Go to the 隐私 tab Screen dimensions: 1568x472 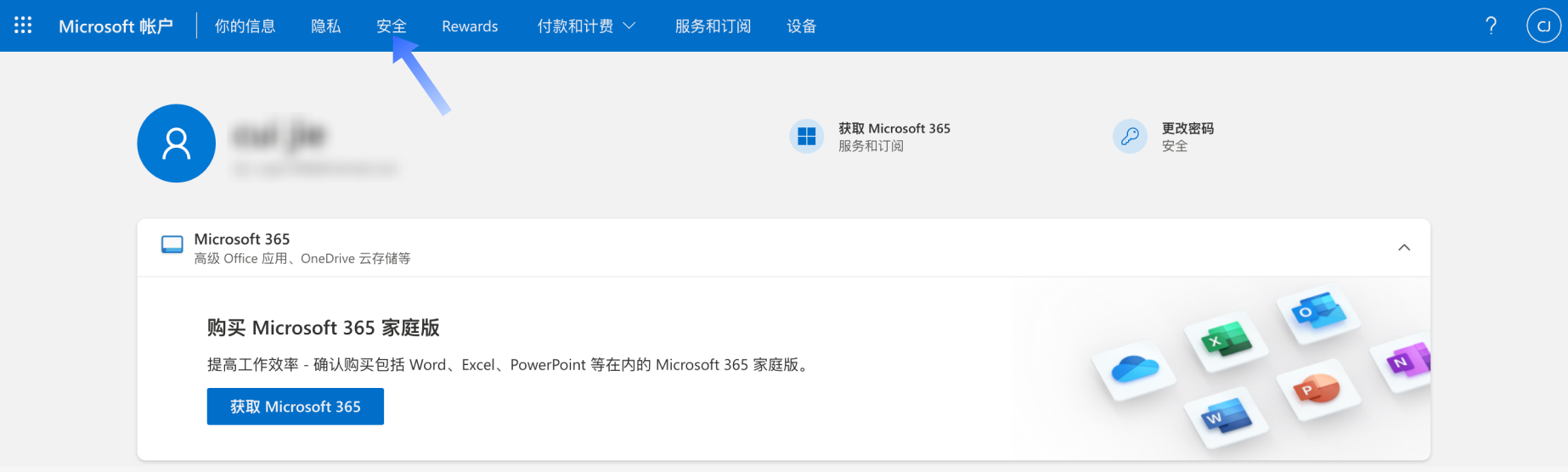(x=326, y=26)
